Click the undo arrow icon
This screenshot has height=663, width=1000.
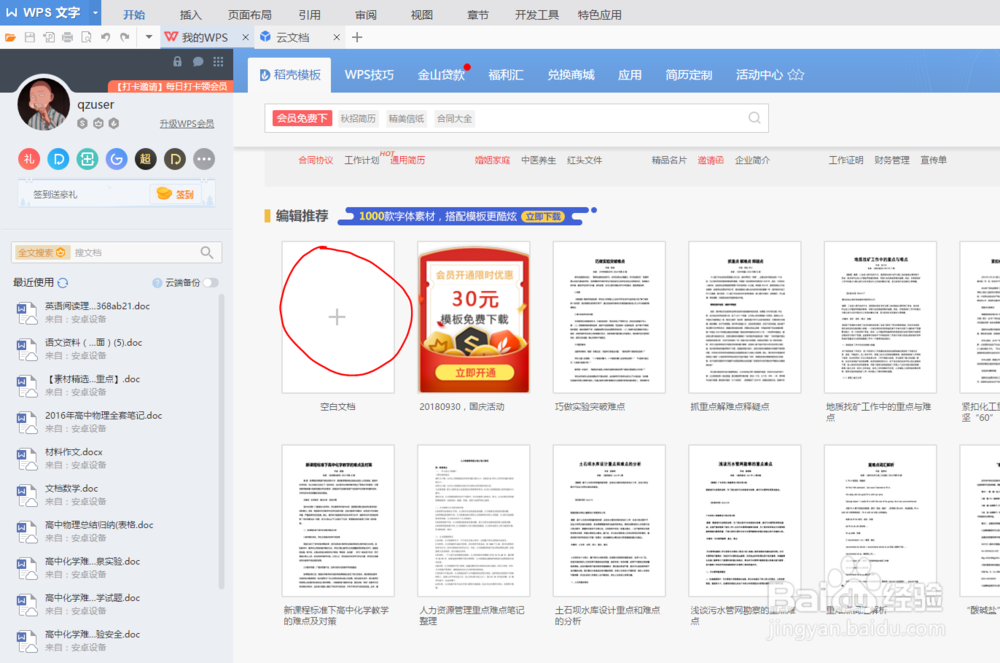tap(105, 38)
